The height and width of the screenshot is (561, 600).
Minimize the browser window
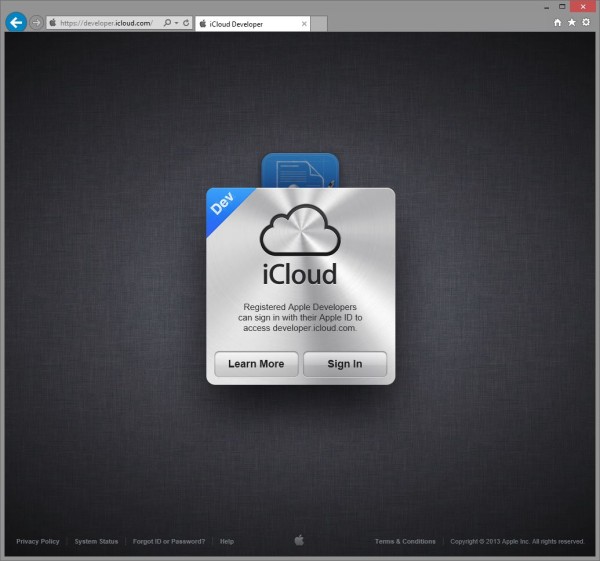point(546,7)
